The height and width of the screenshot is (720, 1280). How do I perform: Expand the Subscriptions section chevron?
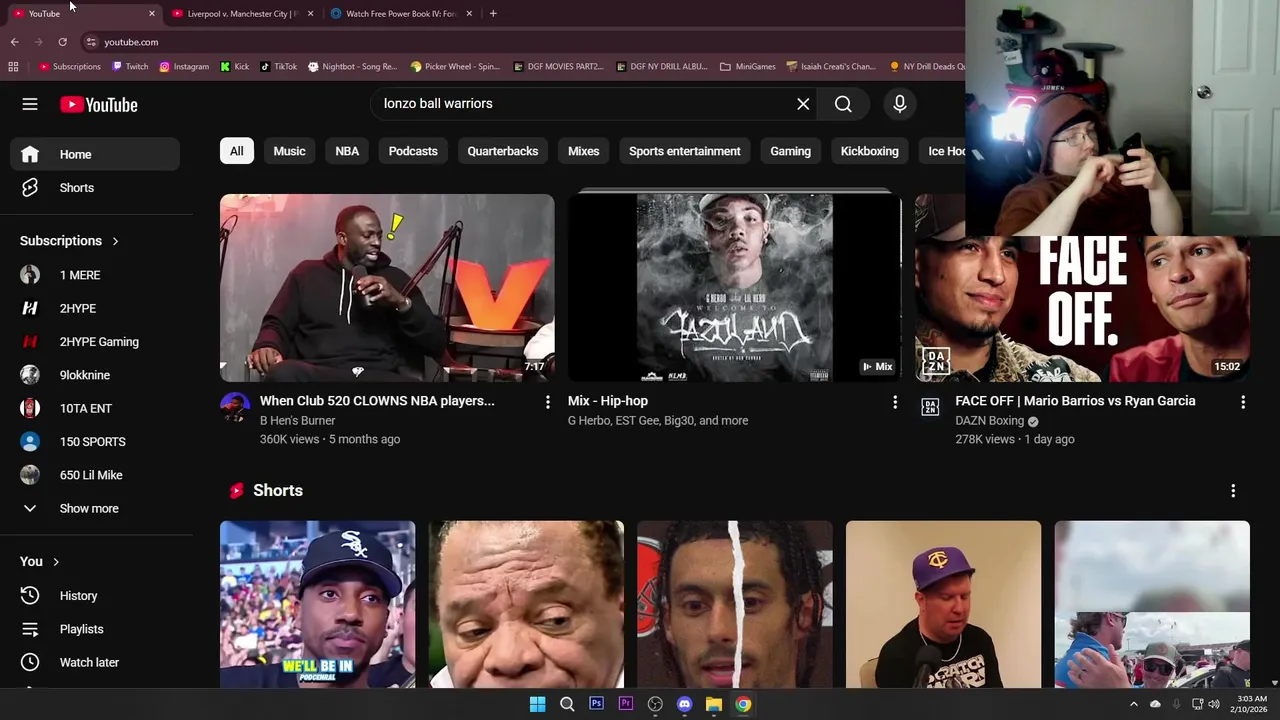(115, 241)
